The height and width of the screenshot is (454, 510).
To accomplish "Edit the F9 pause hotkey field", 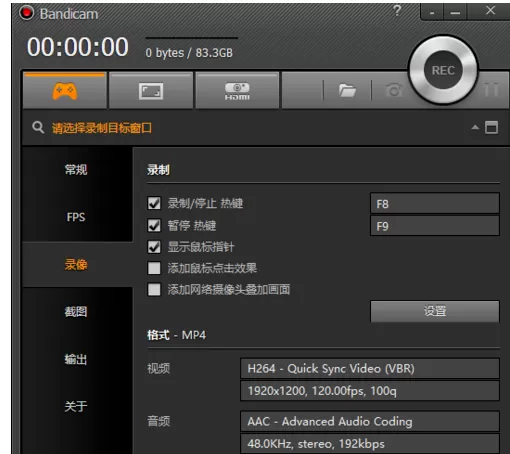I will coord(435,226).
